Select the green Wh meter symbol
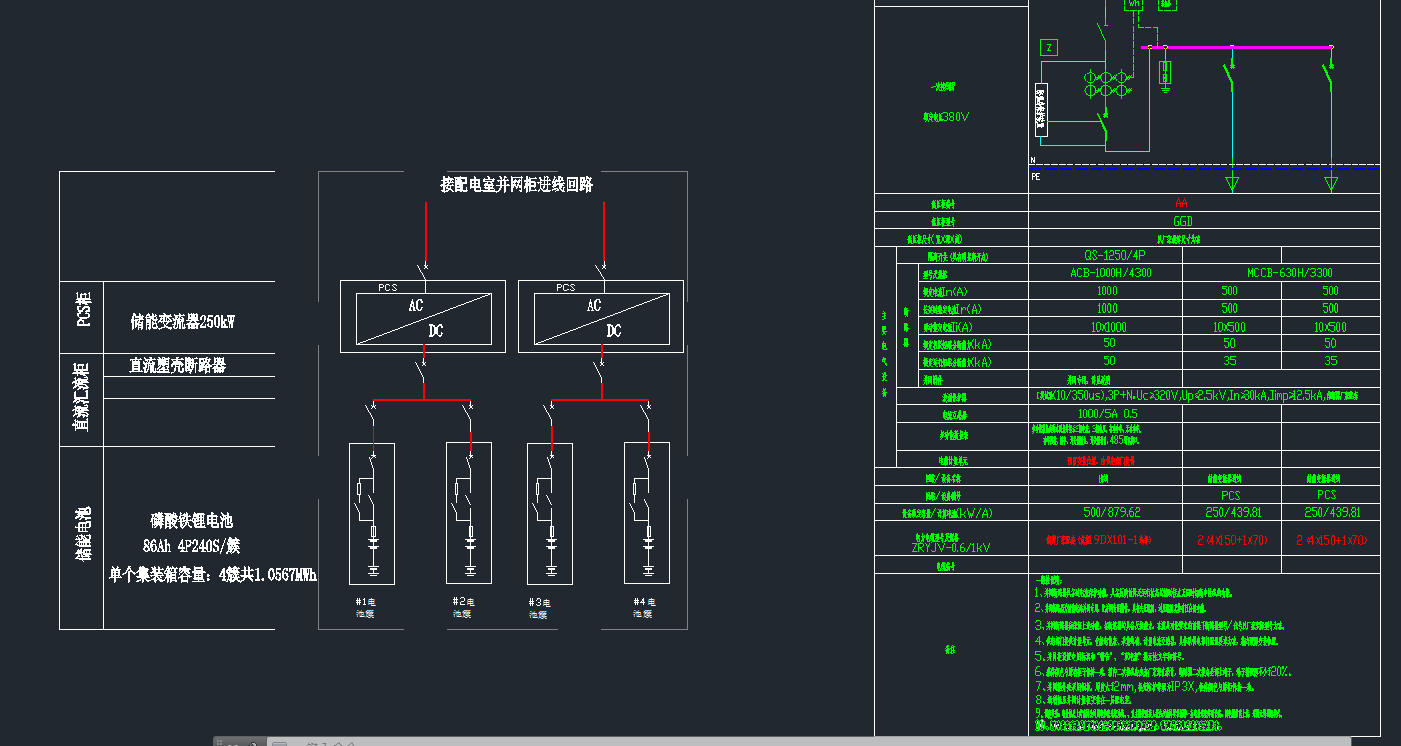 [x=1134, y=4]
